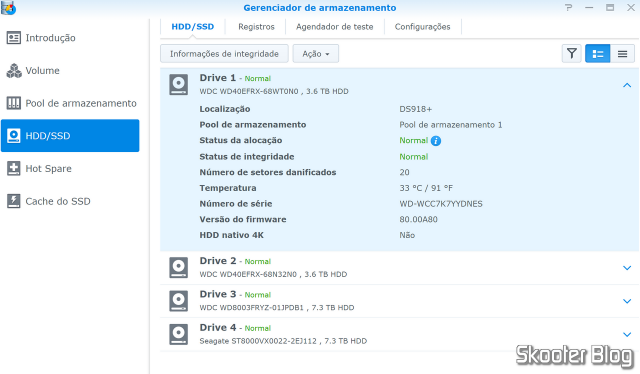Switch to the HDD/SSD tab
The height and width of the screenshot is (374, 640).
pyautogui.click(x=193, y=27)
